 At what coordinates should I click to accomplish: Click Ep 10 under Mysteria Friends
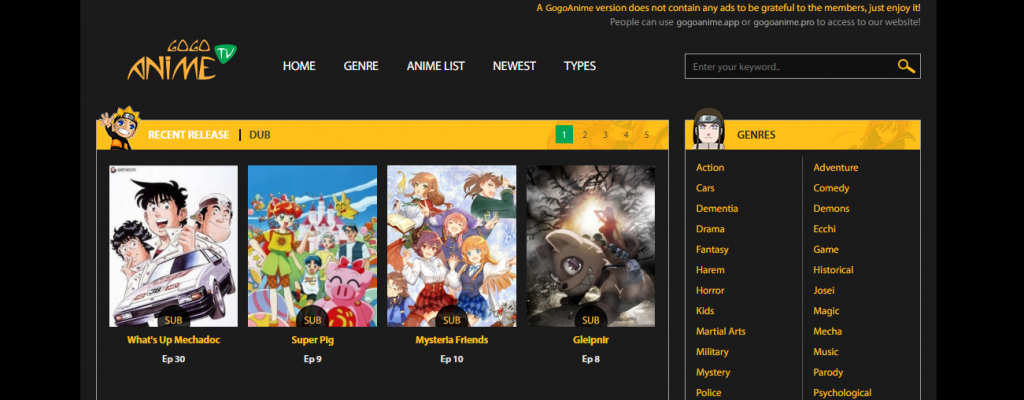[x=451, y=359]
